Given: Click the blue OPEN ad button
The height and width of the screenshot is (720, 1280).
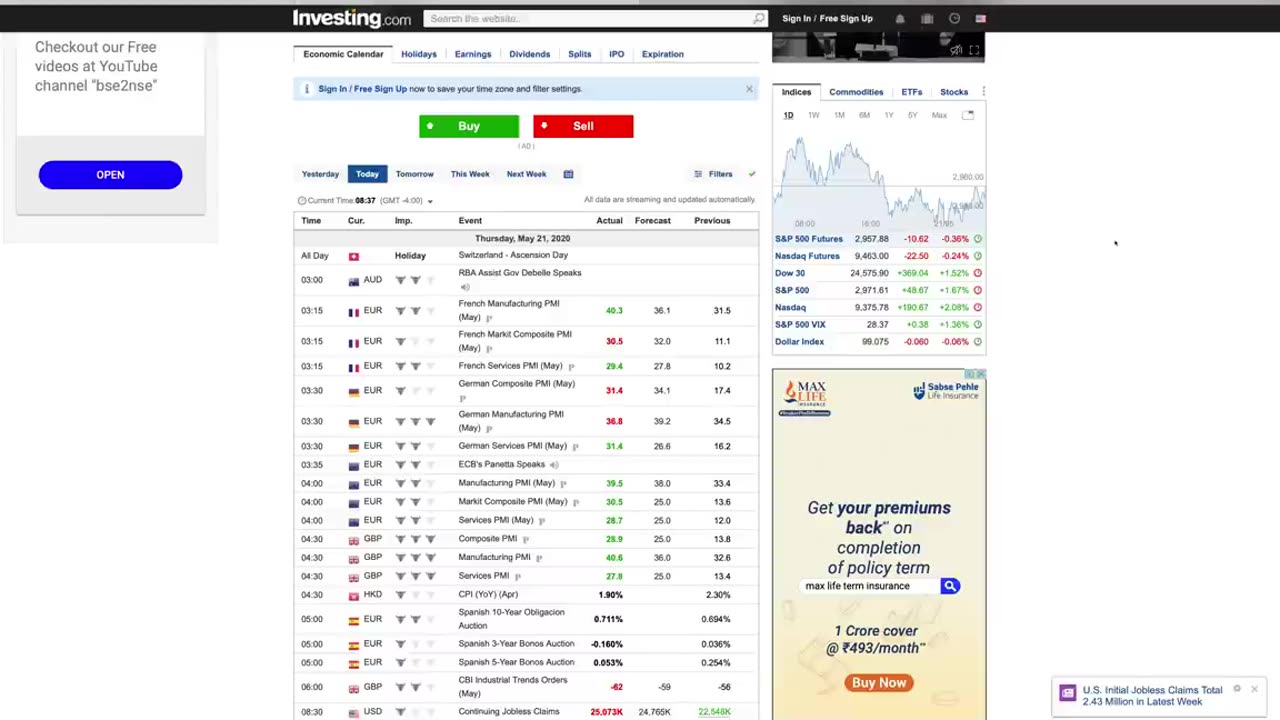Looking at the screenshot, I should (x=110, y=175).
